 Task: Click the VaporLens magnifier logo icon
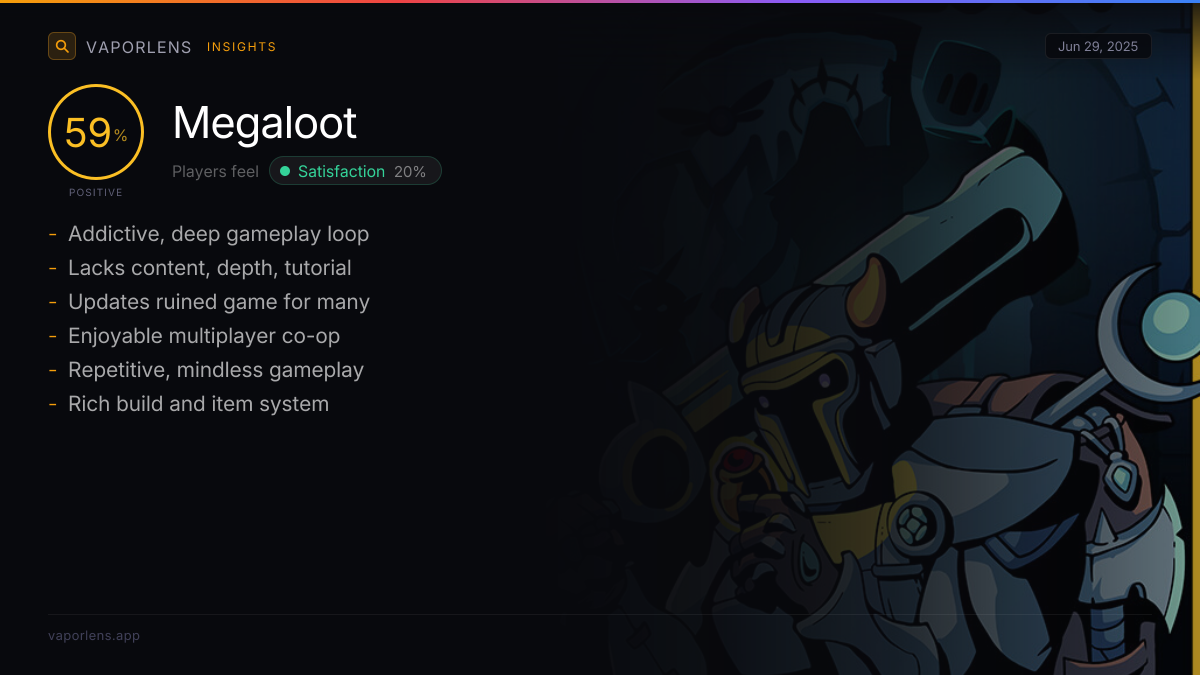point(62,46)
